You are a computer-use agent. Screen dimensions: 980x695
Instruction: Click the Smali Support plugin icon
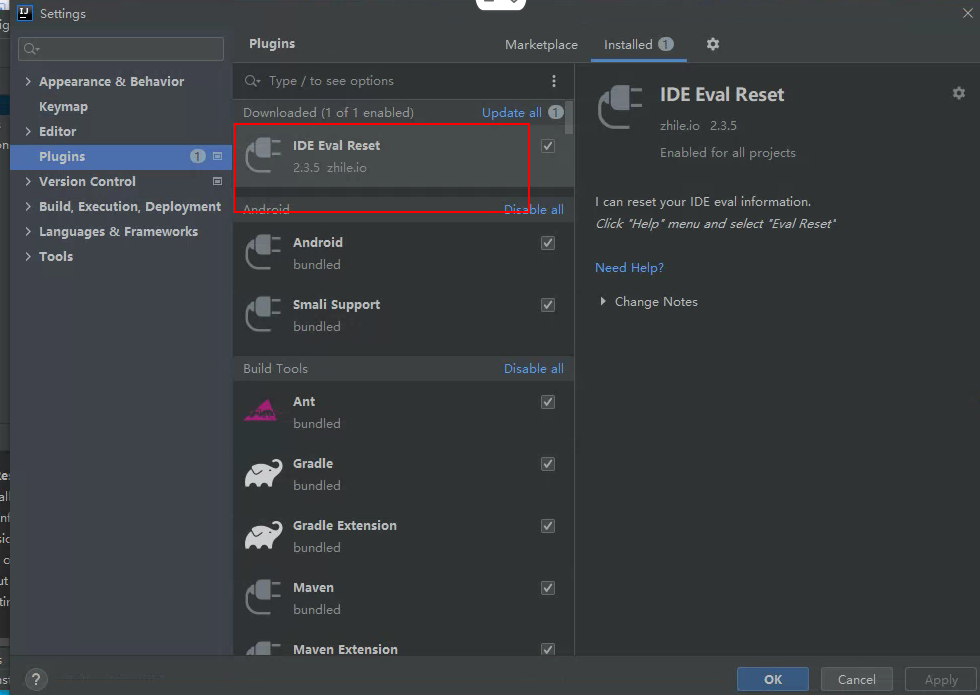263,315
